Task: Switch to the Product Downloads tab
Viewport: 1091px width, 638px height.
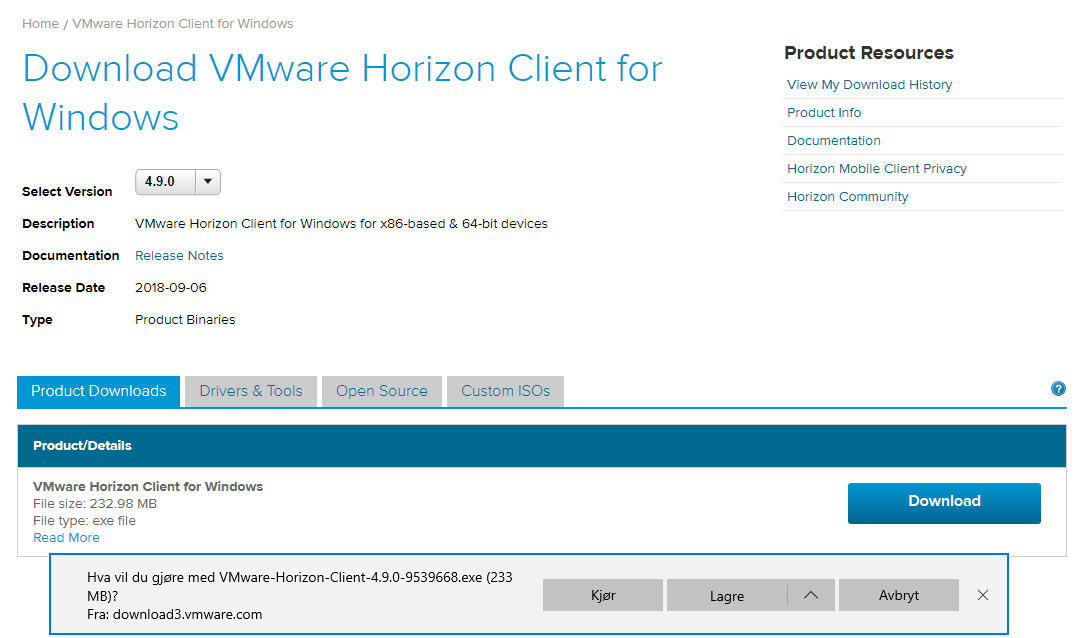Action: click(99, 391)
